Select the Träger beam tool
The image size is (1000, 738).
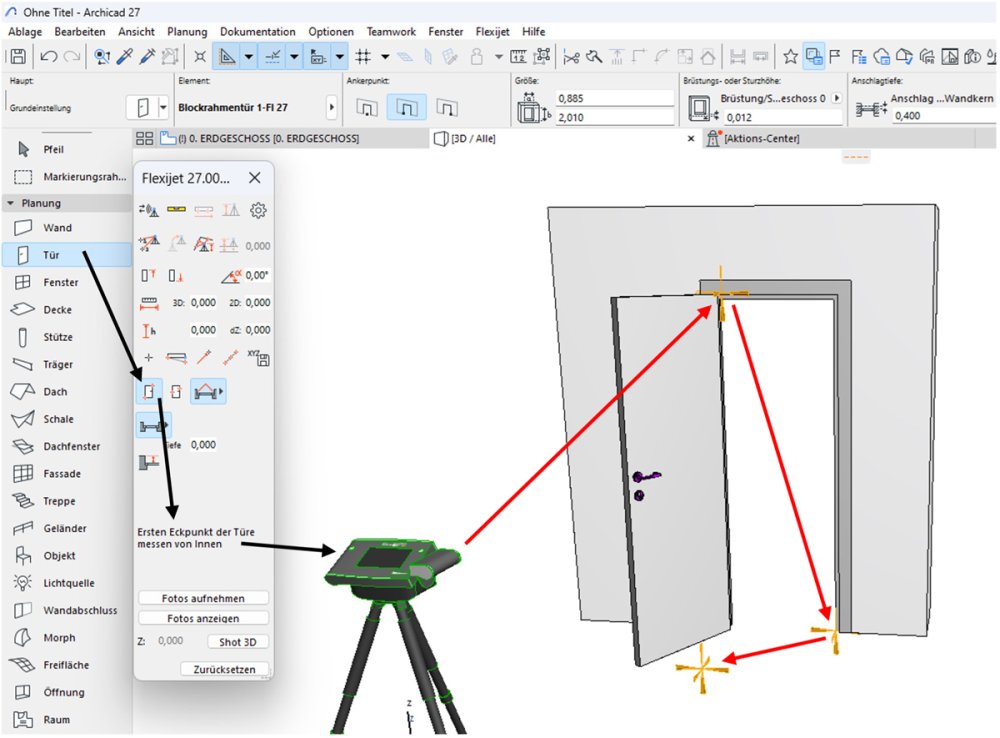(x=66, y=364)
